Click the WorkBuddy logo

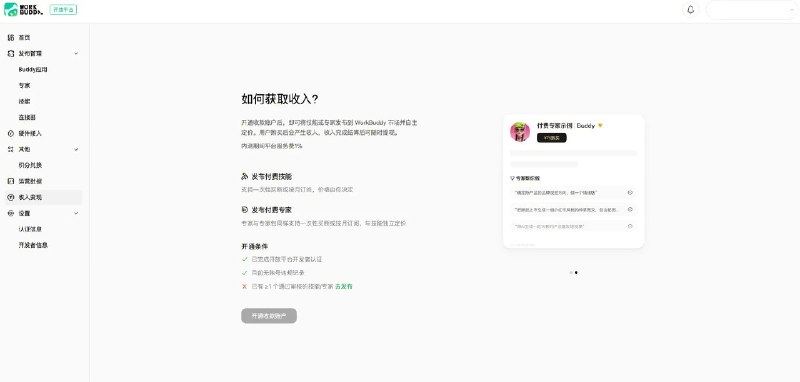[x=23, y=9]
